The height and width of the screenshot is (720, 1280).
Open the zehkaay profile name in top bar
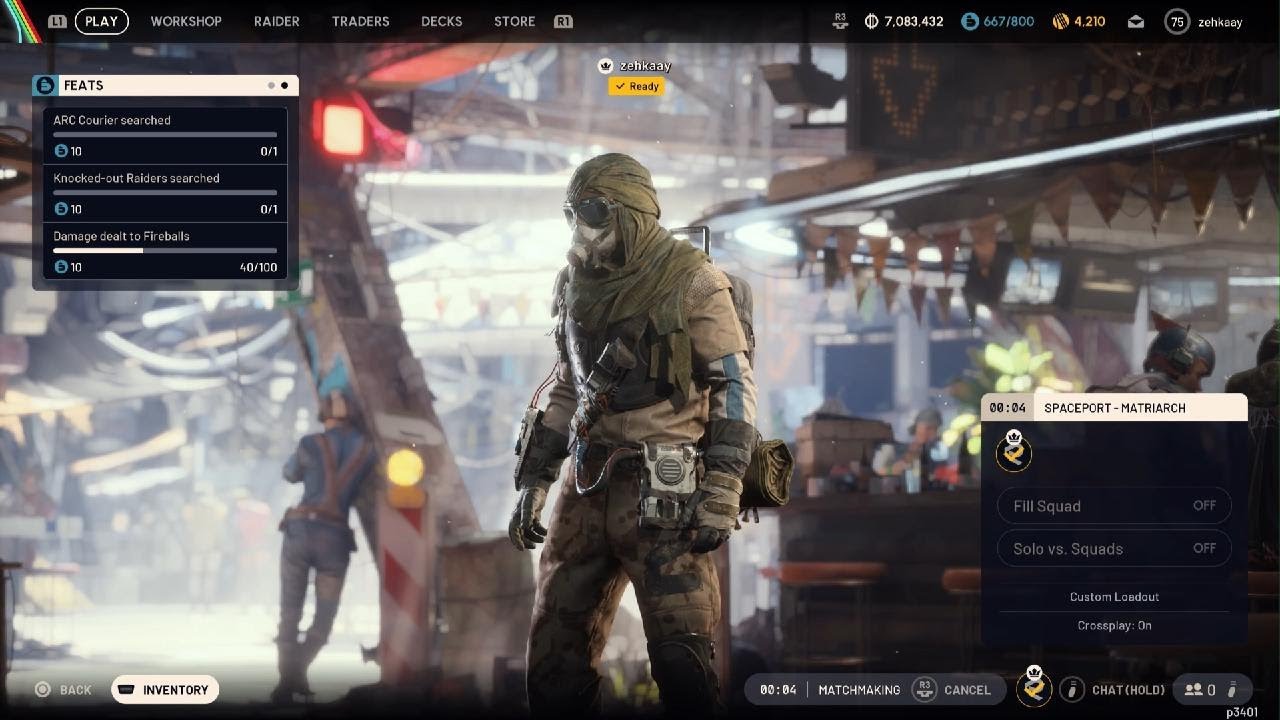1220,22
